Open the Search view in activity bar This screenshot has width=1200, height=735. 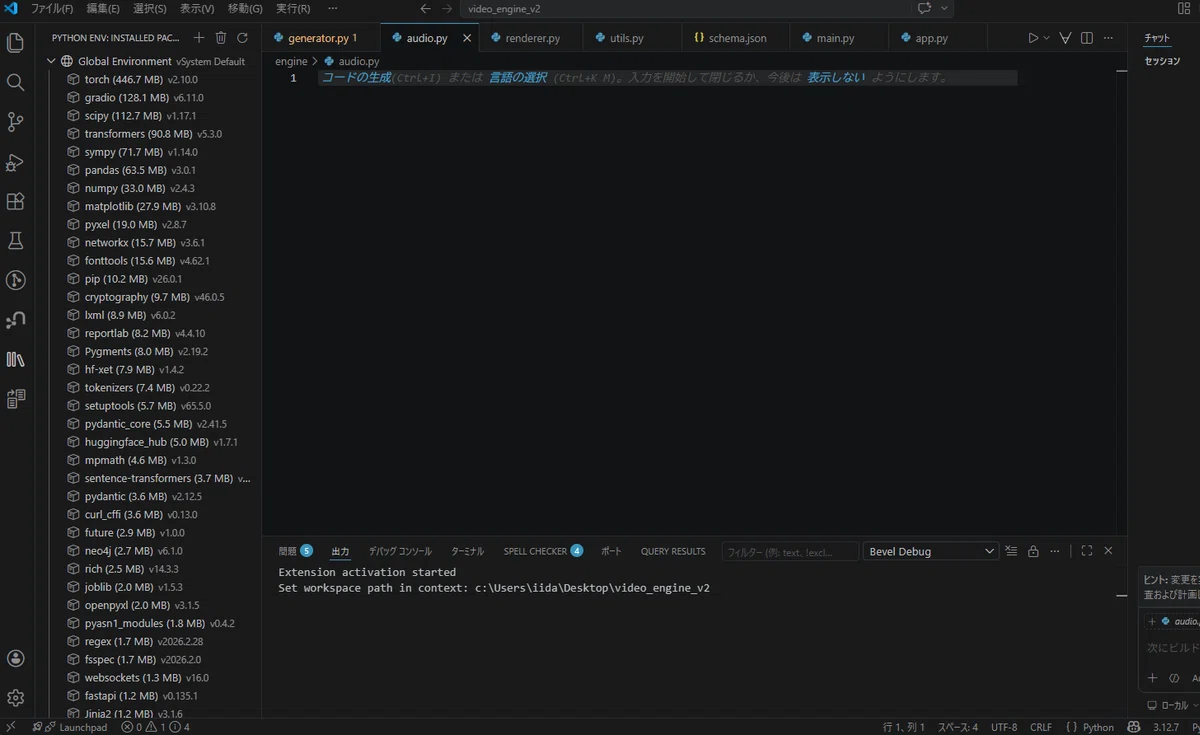pos(15,82)
